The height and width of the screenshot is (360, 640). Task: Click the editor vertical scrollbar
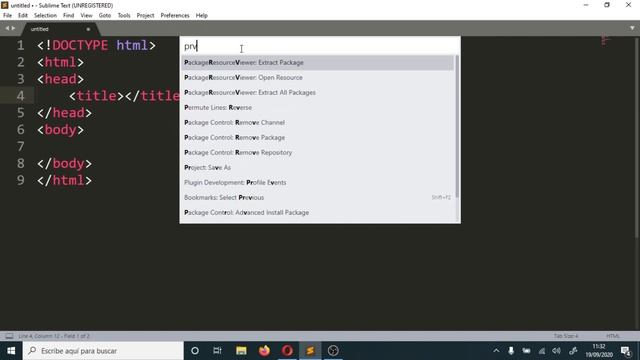[637, 137]
